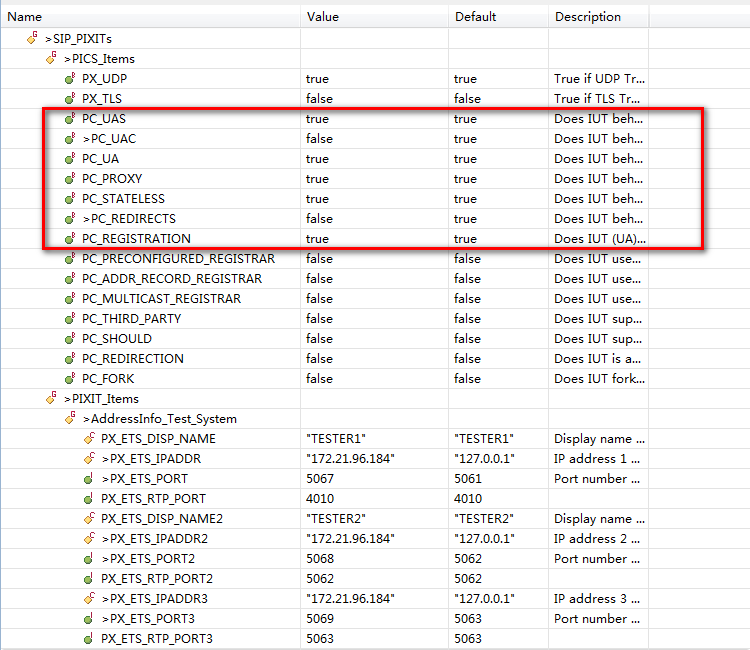Collapse the >SIP_PIXITs tree node
The image size is (750, 650).
(48, 39)
